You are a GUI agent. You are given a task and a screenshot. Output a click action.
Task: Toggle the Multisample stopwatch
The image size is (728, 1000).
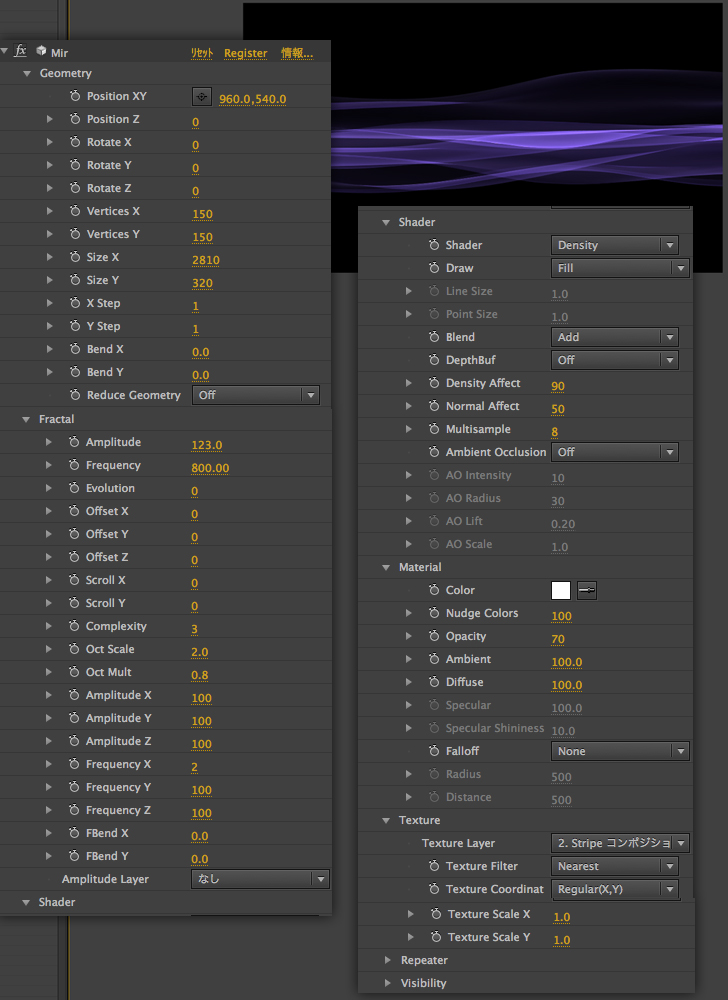pyautogui.click(x=434, y=429)
